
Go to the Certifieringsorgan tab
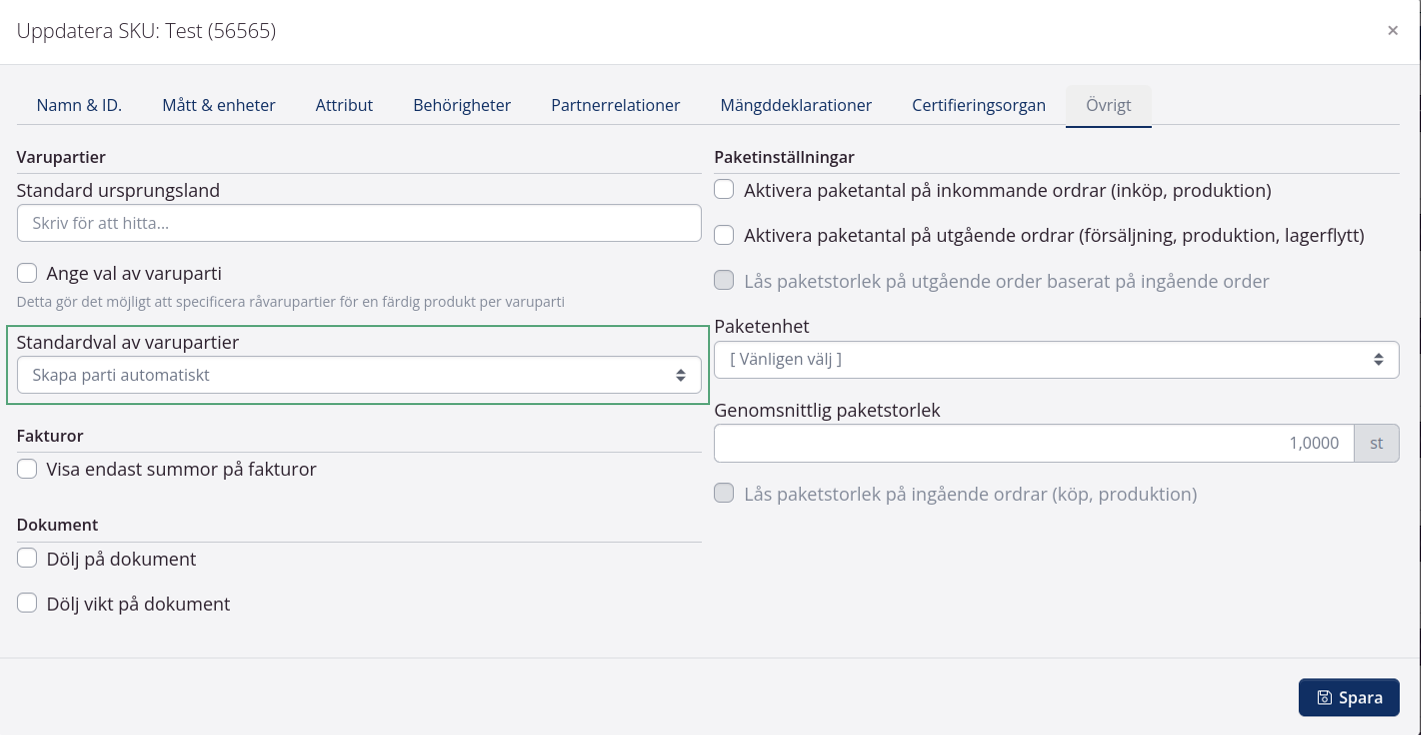[978, 104]
